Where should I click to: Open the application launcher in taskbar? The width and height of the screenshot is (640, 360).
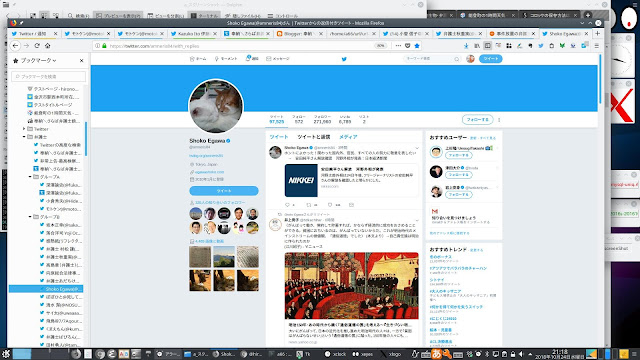point(6,354)
